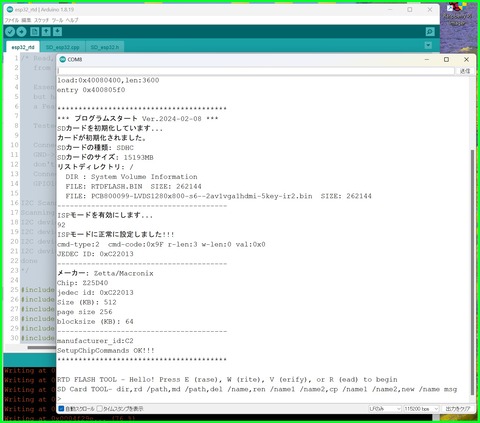The image size is (480, 423).
Task: Switch to the SD_esp32.h tab
Action: (x=105, y=47)
